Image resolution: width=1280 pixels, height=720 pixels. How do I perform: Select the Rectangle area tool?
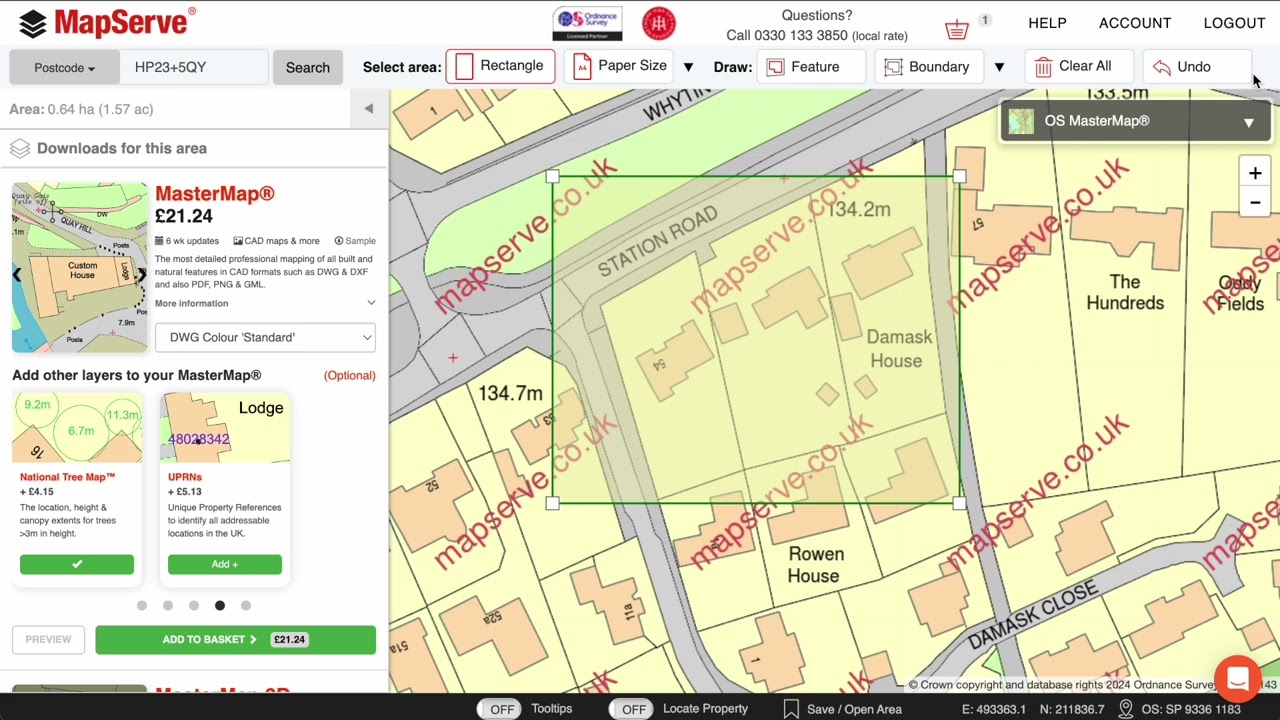tap(500, 66)
